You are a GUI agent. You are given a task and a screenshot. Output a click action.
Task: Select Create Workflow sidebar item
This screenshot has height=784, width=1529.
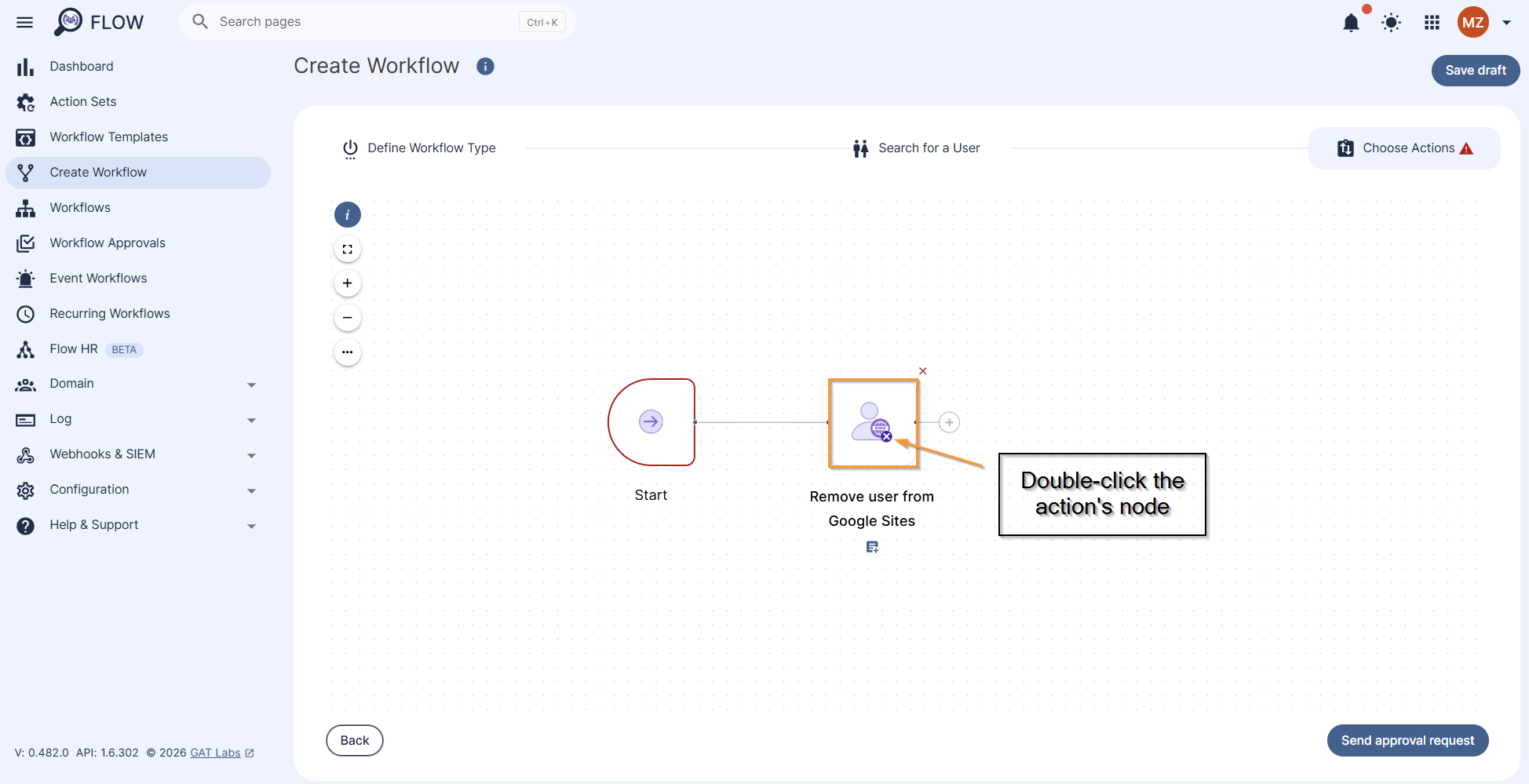[138, 173]
